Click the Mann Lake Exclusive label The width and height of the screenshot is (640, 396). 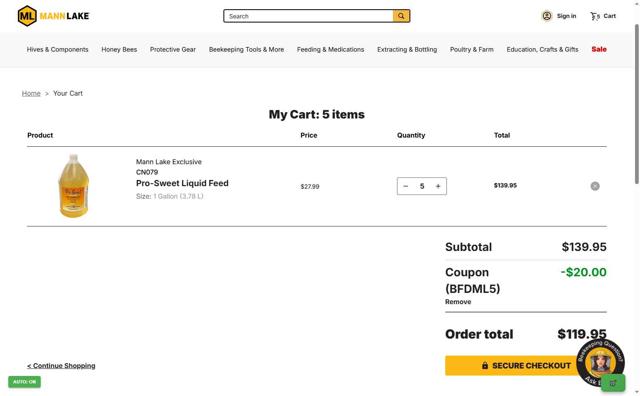(x=169, y=162)
